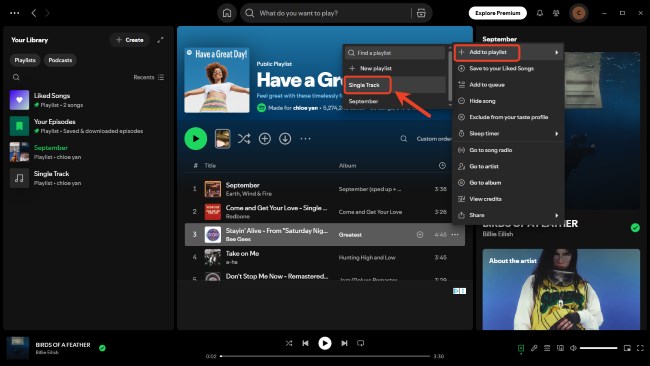Enable shuffle for the playlist header
Screen dimensions: 650x366
pos(244,138)
